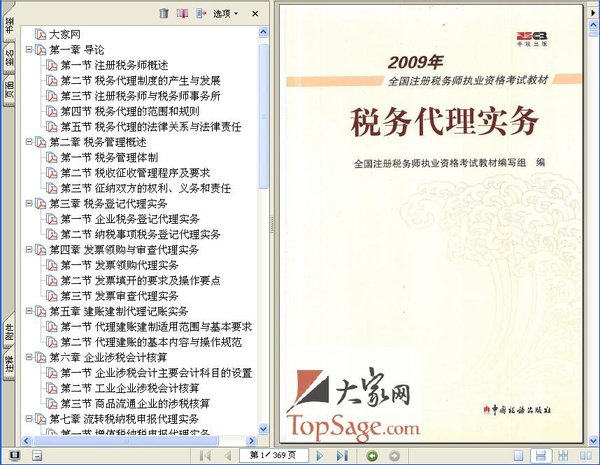Click bookmark icon of 第二节 税务代理制度的产生与发展
600x465 pixels.
click(x=52, y=80)
